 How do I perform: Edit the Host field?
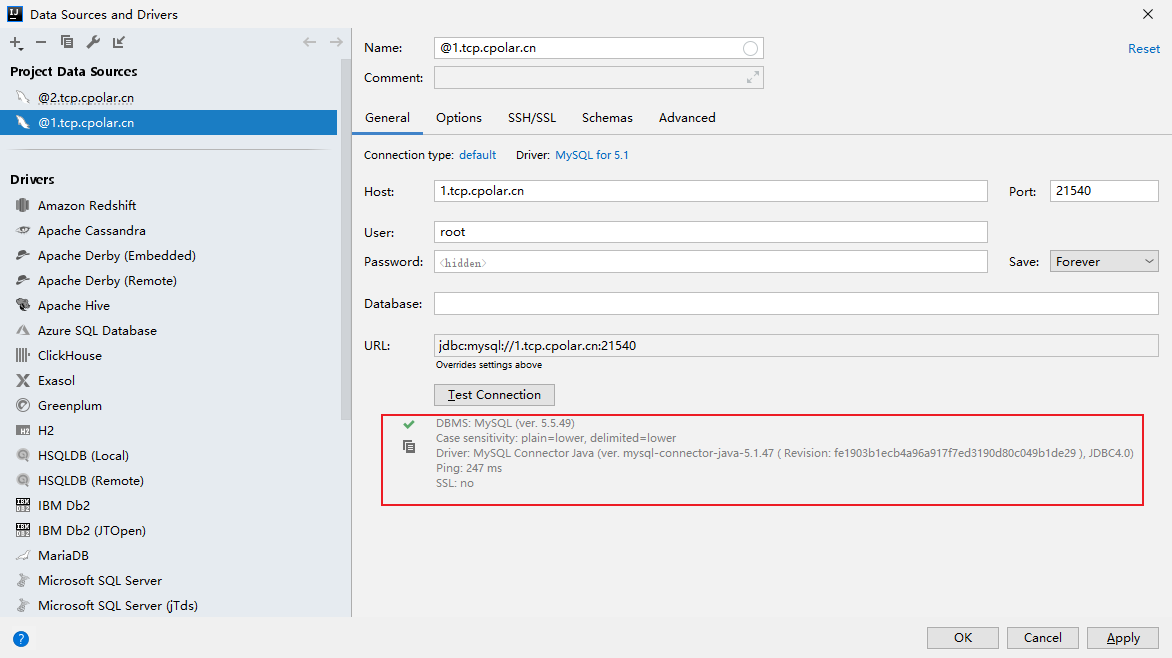[711, 191]
